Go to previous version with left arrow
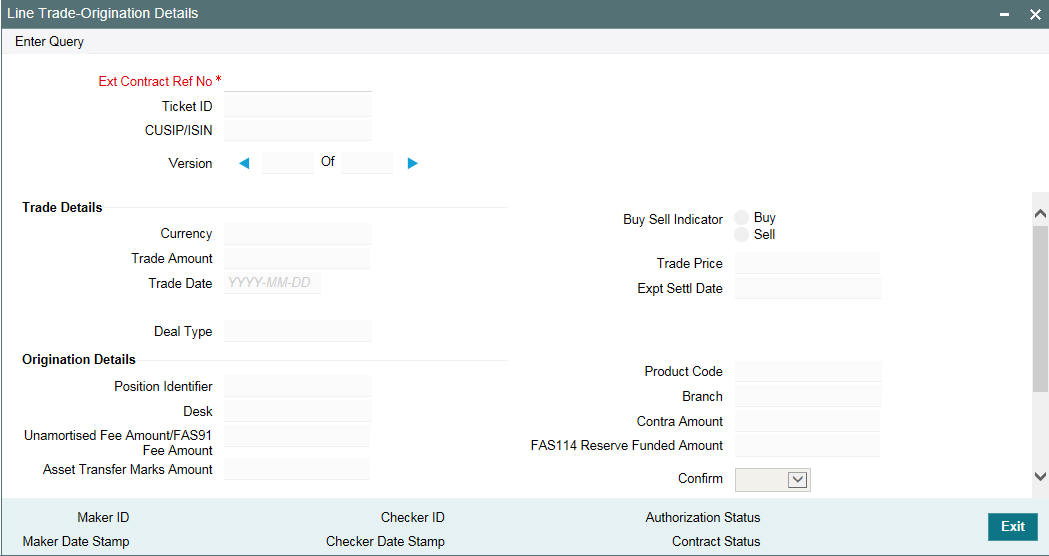Screen dimensions: 1049x556 [x=244, y=163]
